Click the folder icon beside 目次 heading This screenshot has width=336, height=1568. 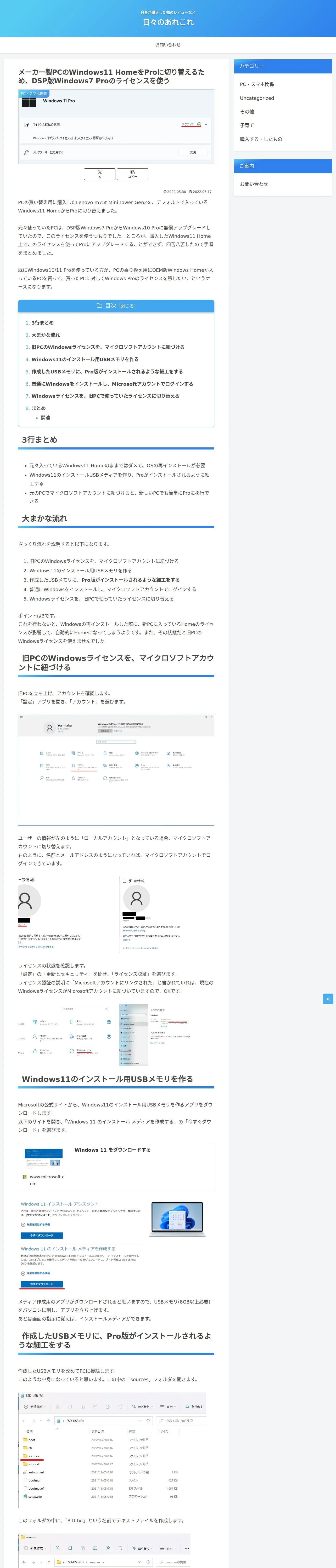99,305
